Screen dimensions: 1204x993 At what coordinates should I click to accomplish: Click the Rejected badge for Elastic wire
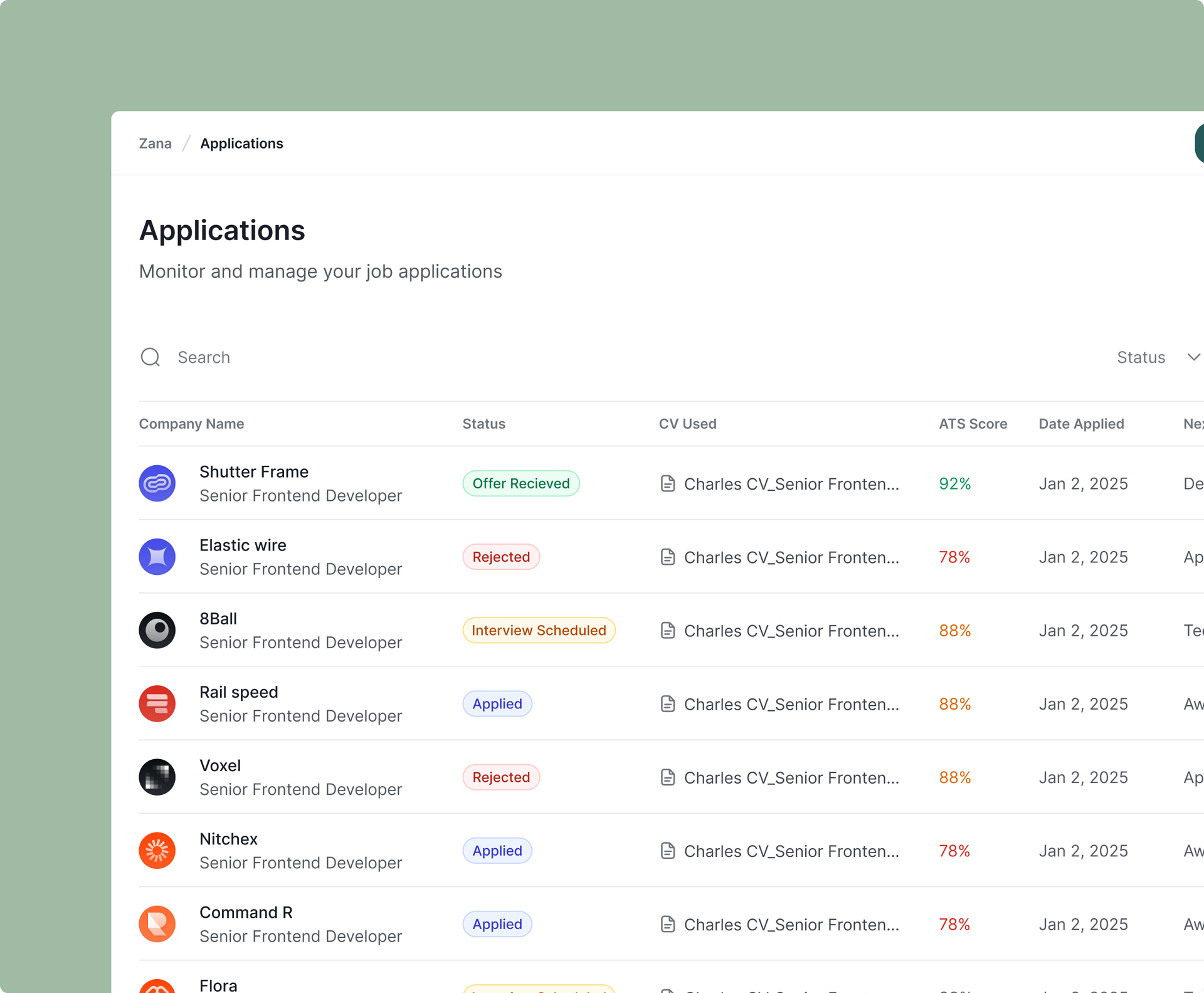pyautogui.click(x=500, y=557)
